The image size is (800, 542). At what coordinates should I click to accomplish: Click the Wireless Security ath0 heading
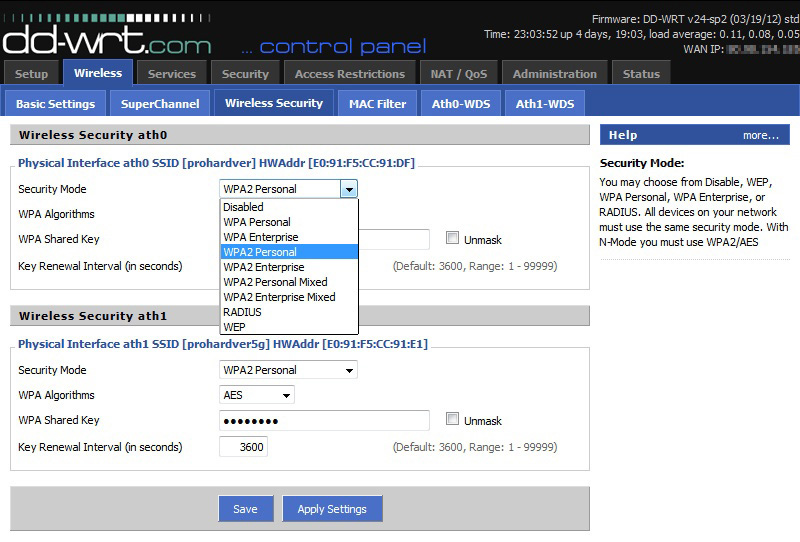pos(93,135)
